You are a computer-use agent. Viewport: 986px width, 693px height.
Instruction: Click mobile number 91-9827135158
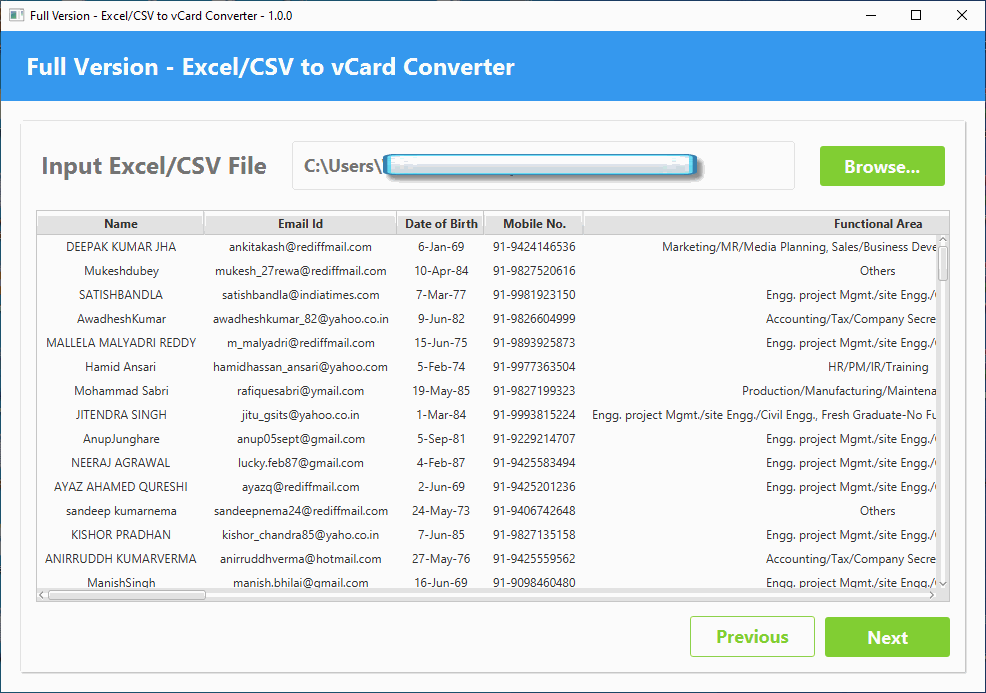[534, 535]
